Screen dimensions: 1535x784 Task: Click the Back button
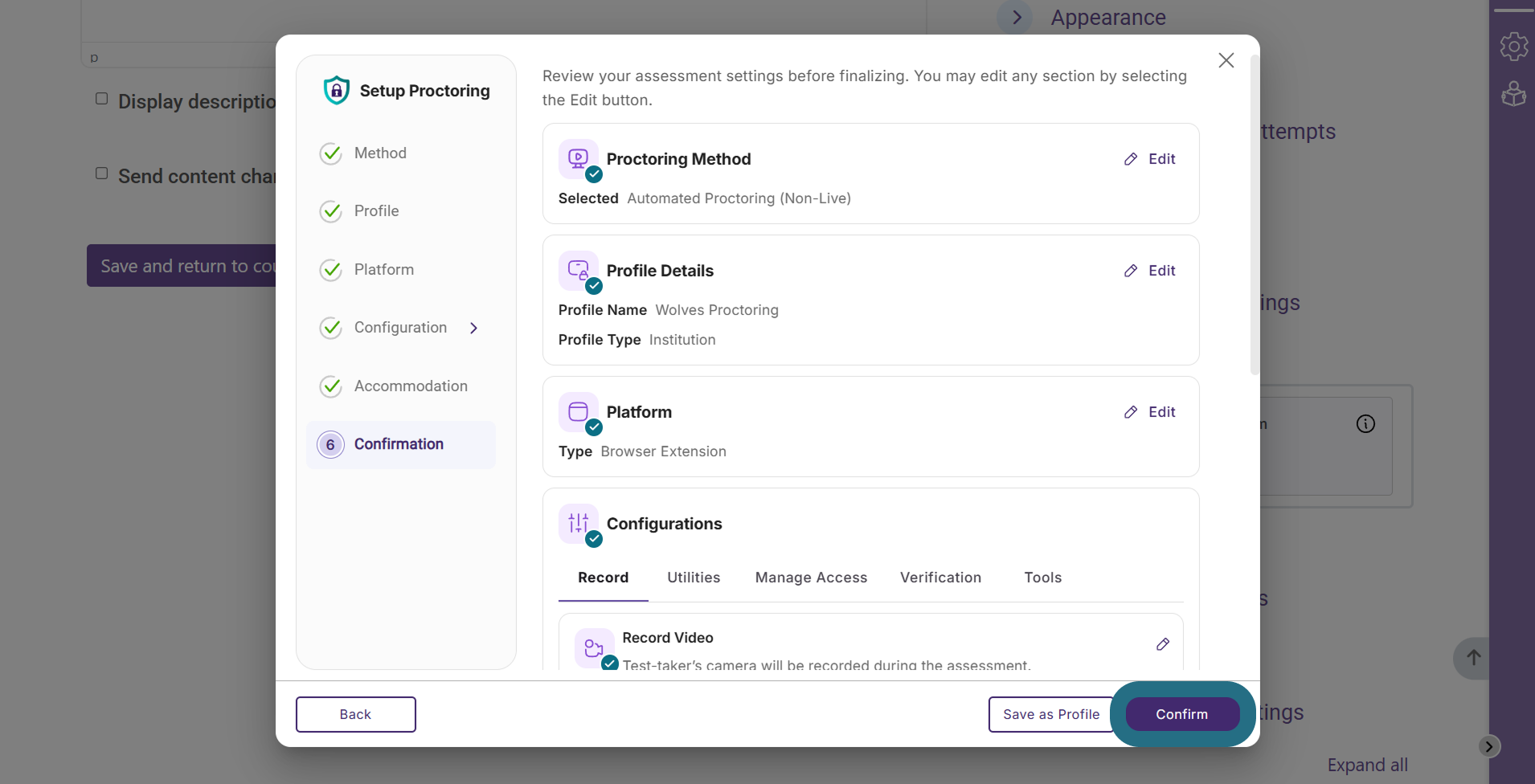click(356, 714)
